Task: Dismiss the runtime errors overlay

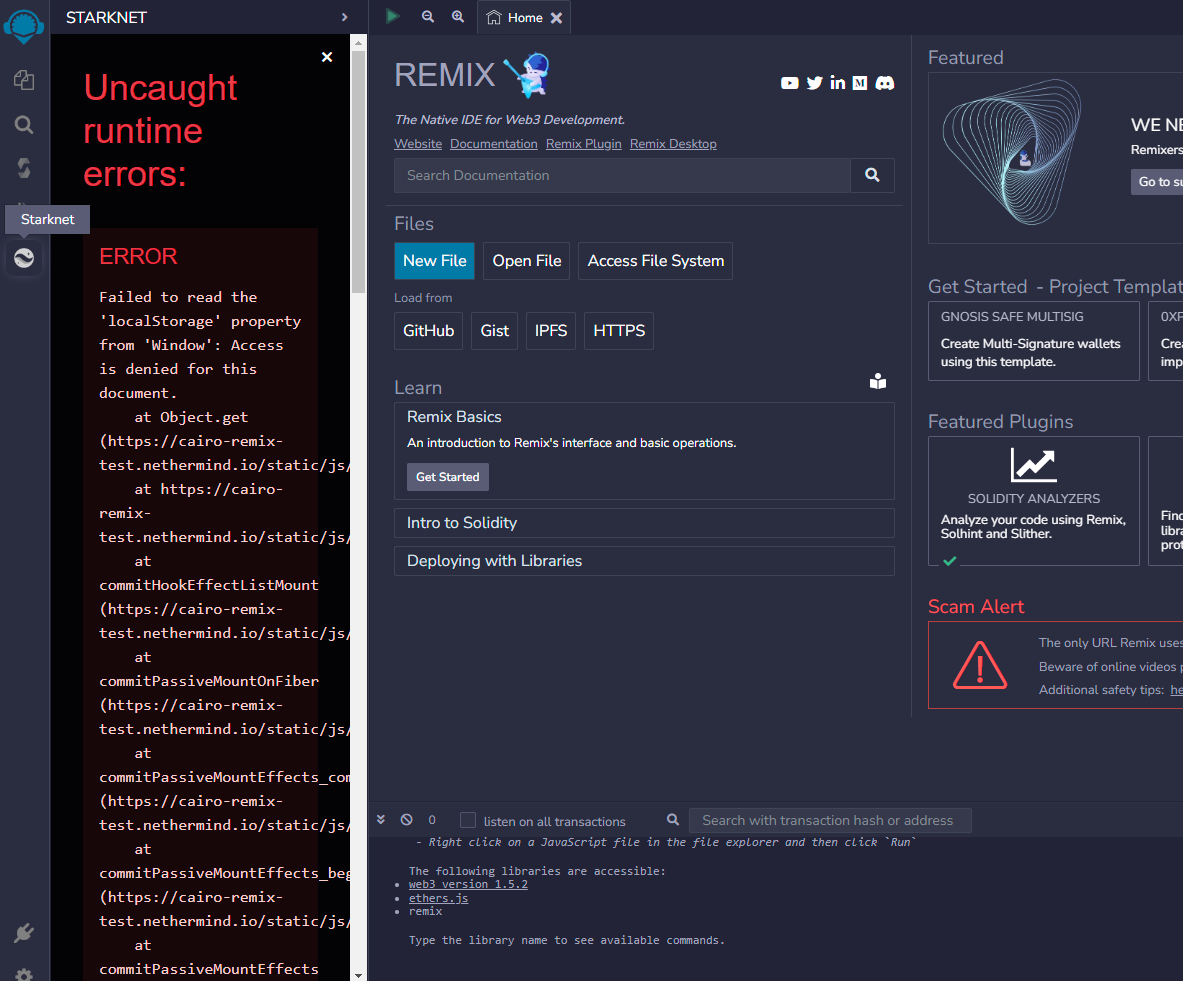Action: tap(327, 57)
